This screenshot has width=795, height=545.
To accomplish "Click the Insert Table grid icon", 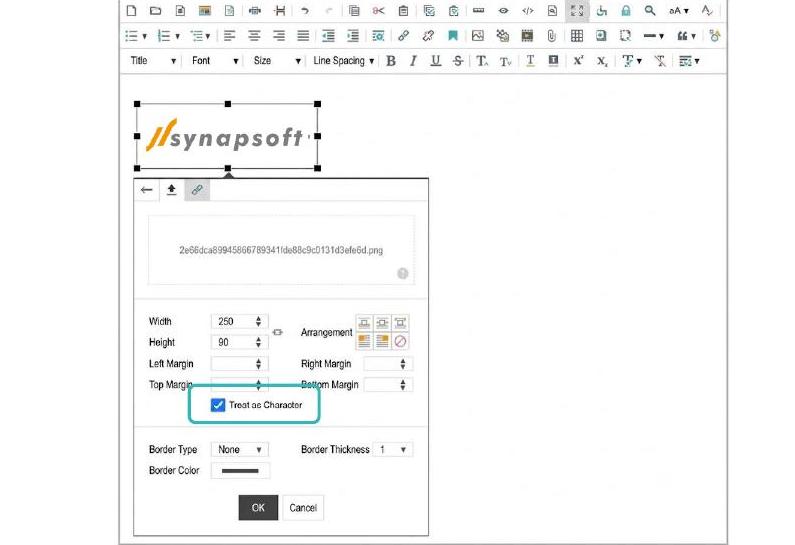I will click(577, 35).
